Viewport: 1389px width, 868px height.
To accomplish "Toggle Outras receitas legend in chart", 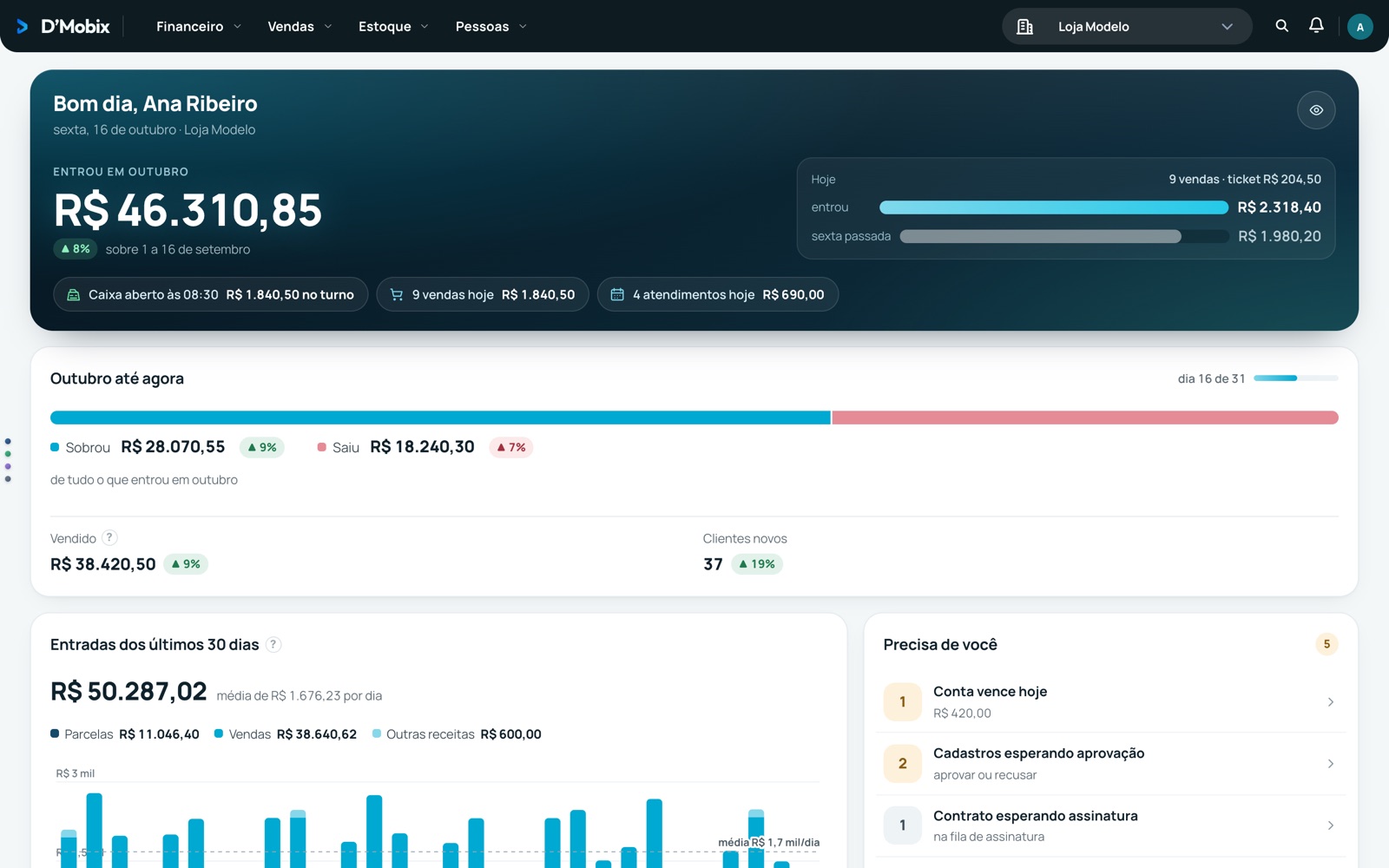I will click(457, 734).
